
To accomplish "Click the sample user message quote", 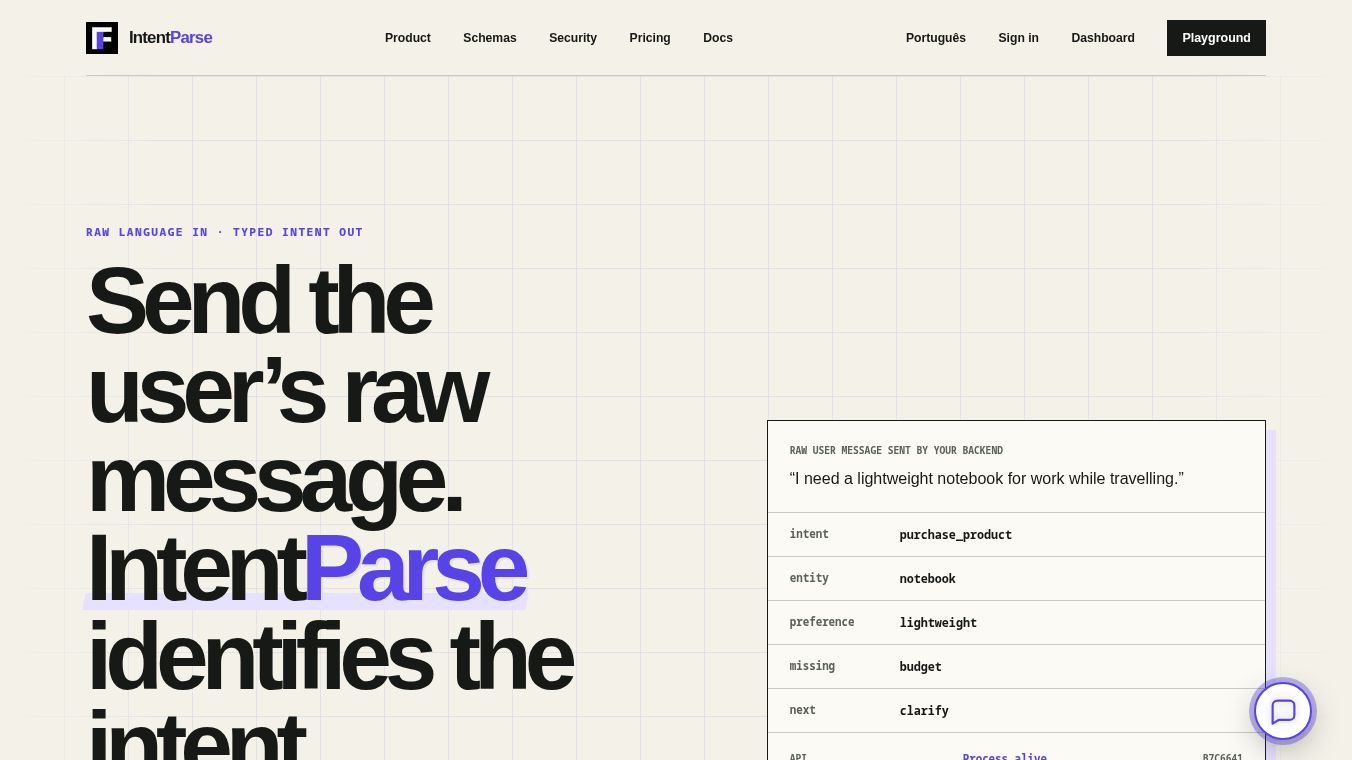I will click(x=987, y=479).
